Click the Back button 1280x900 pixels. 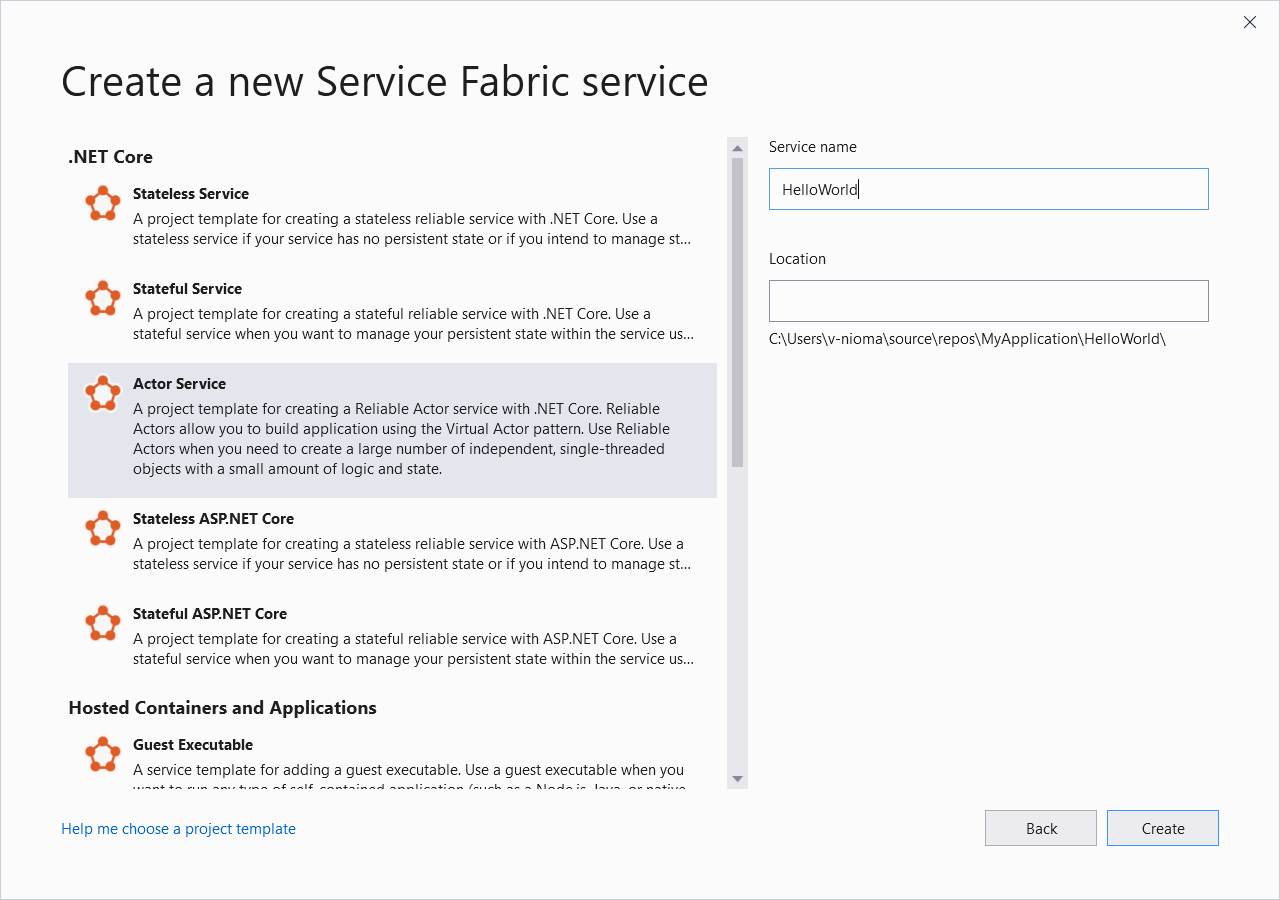tap(1040, 828)
